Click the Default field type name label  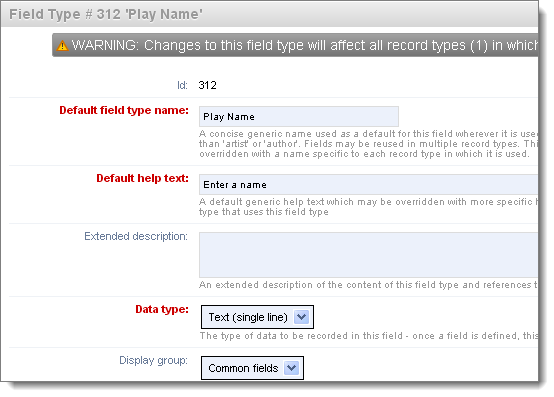tap(124, 110)
